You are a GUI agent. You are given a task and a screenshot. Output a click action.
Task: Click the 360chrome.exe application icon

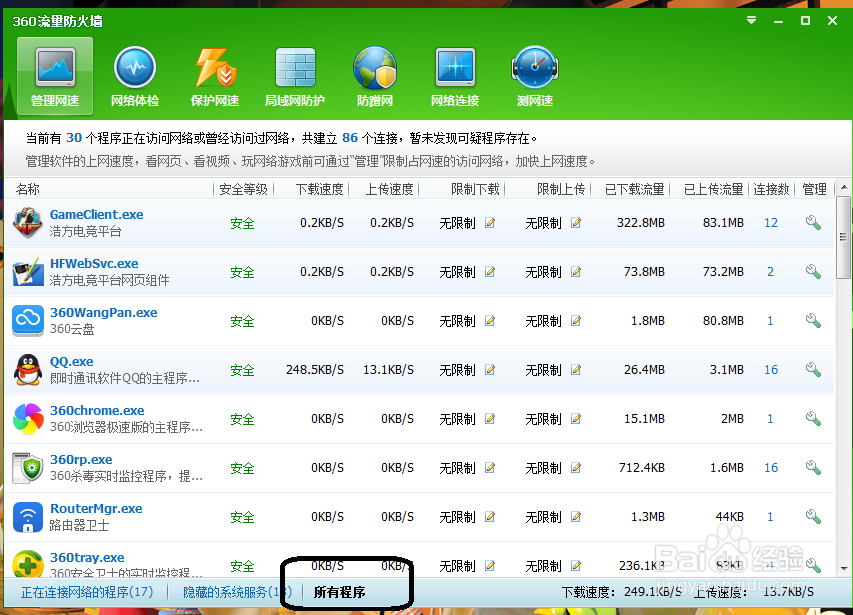click(28, 418)
